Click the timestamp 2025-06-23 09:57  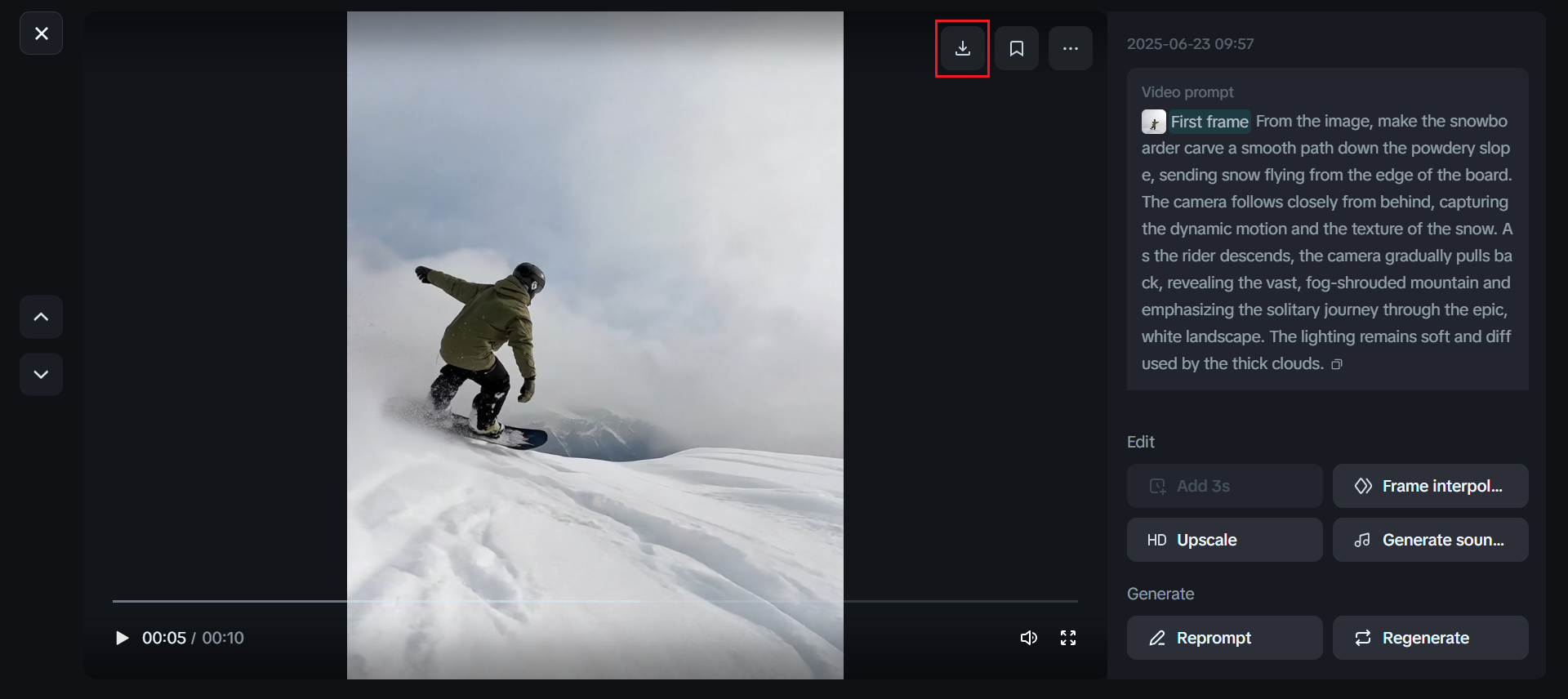(1190, 44)
